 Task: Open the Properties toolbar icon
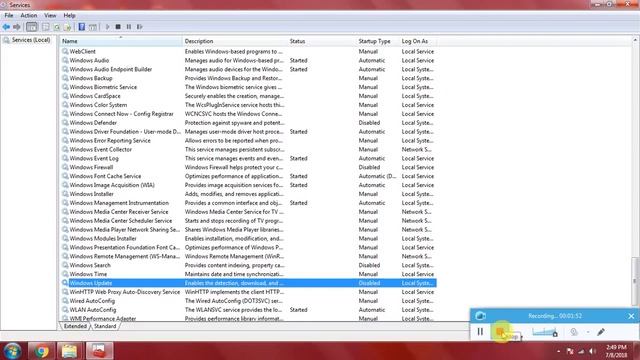pos(46,27)
